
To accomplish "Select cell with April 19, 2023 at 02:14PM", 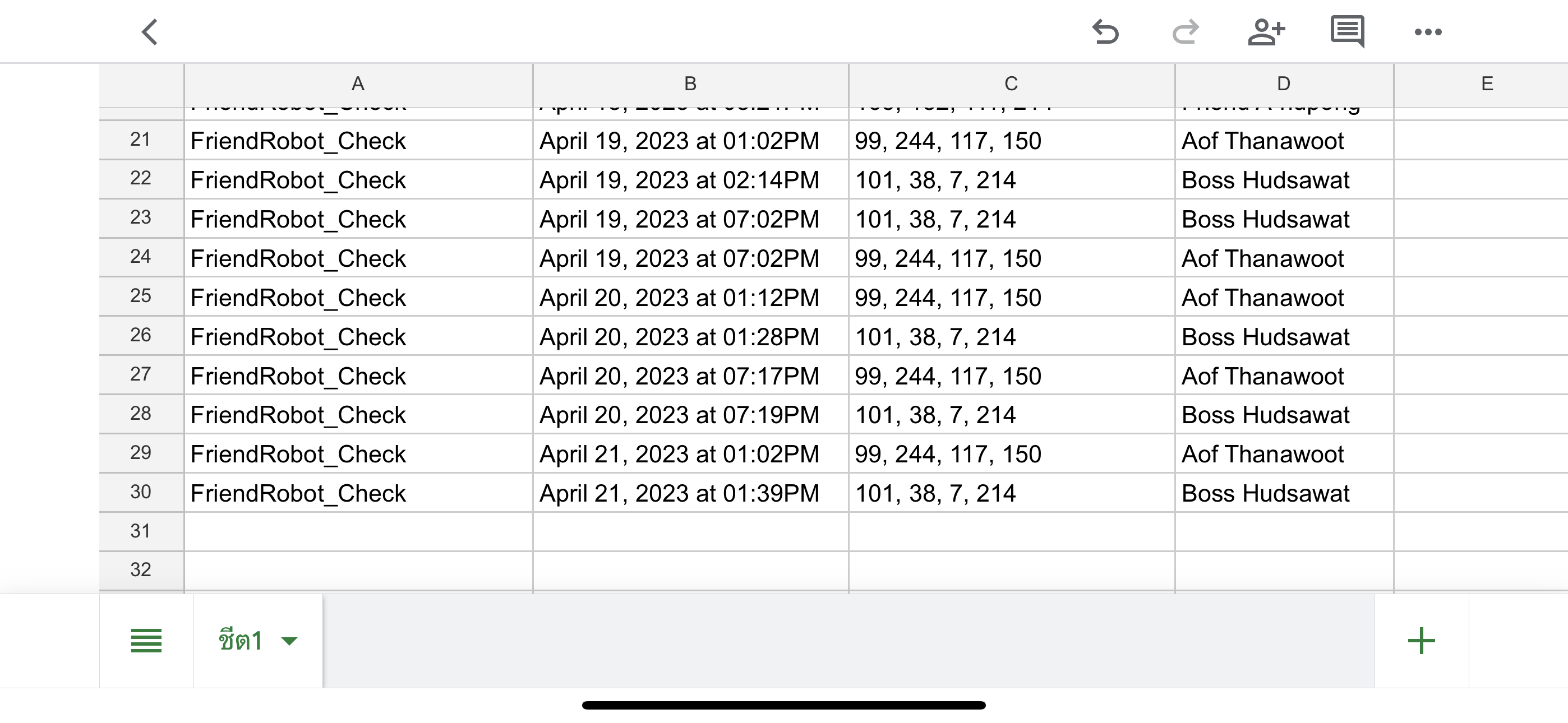I will (690, 179).
